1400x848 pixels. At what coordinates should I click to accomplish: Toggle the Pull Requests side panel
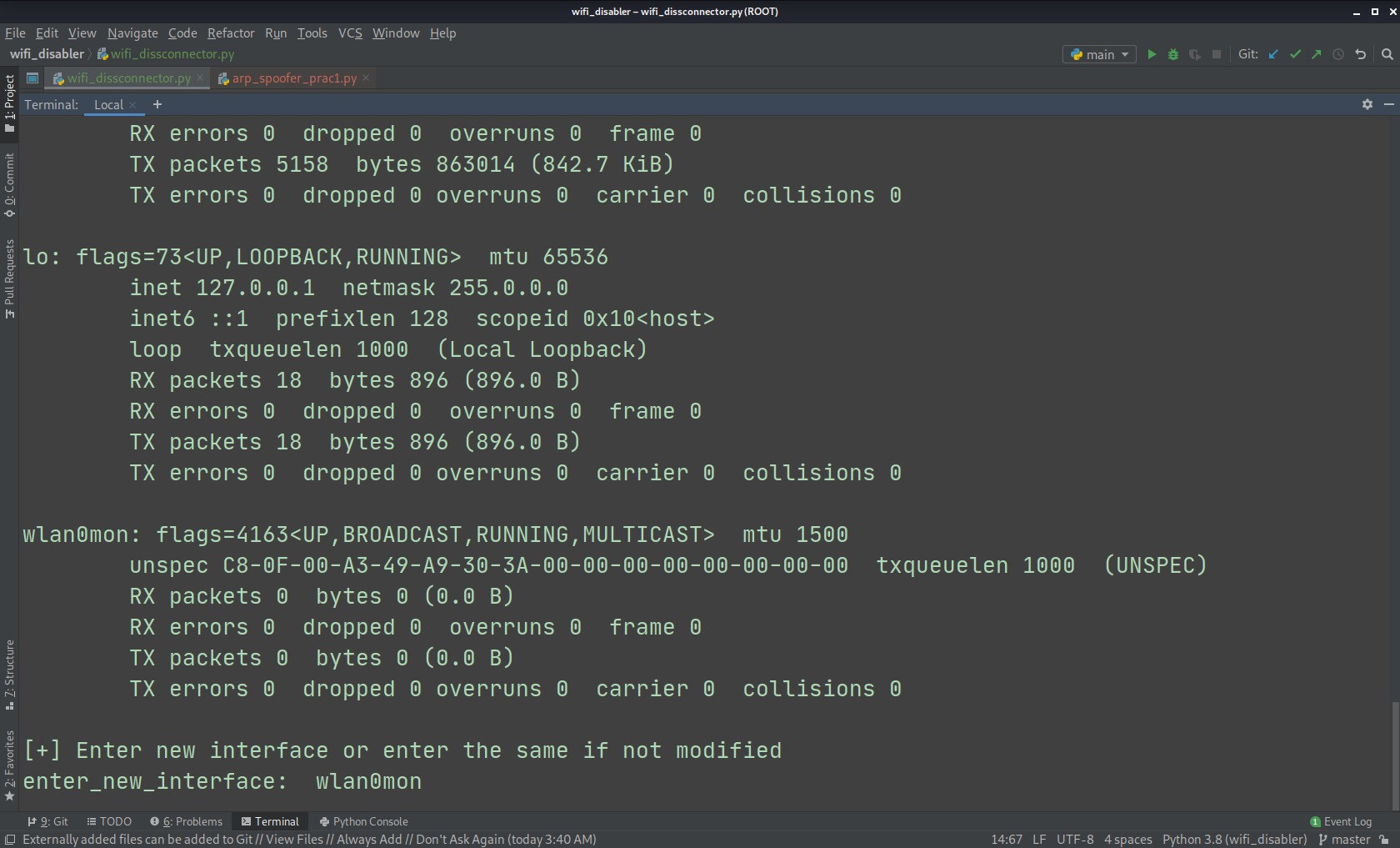tap(9, 278)
